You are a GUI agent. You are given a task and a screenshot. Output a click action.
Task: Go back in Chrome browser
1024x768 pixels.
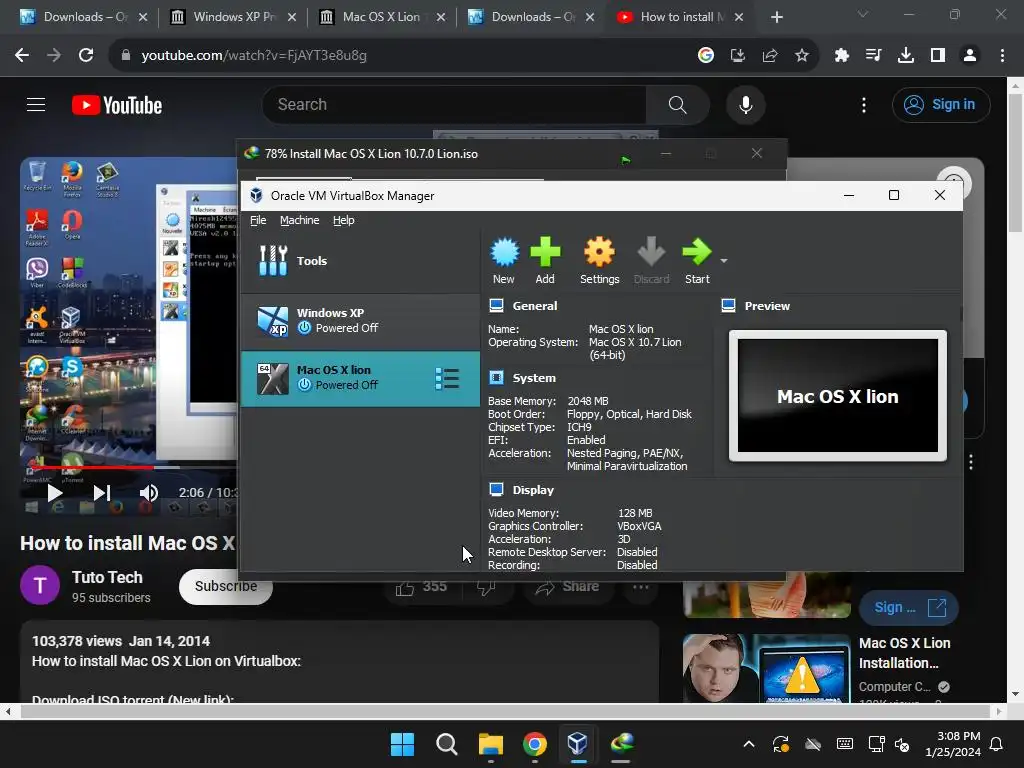[x=22, y=56]
